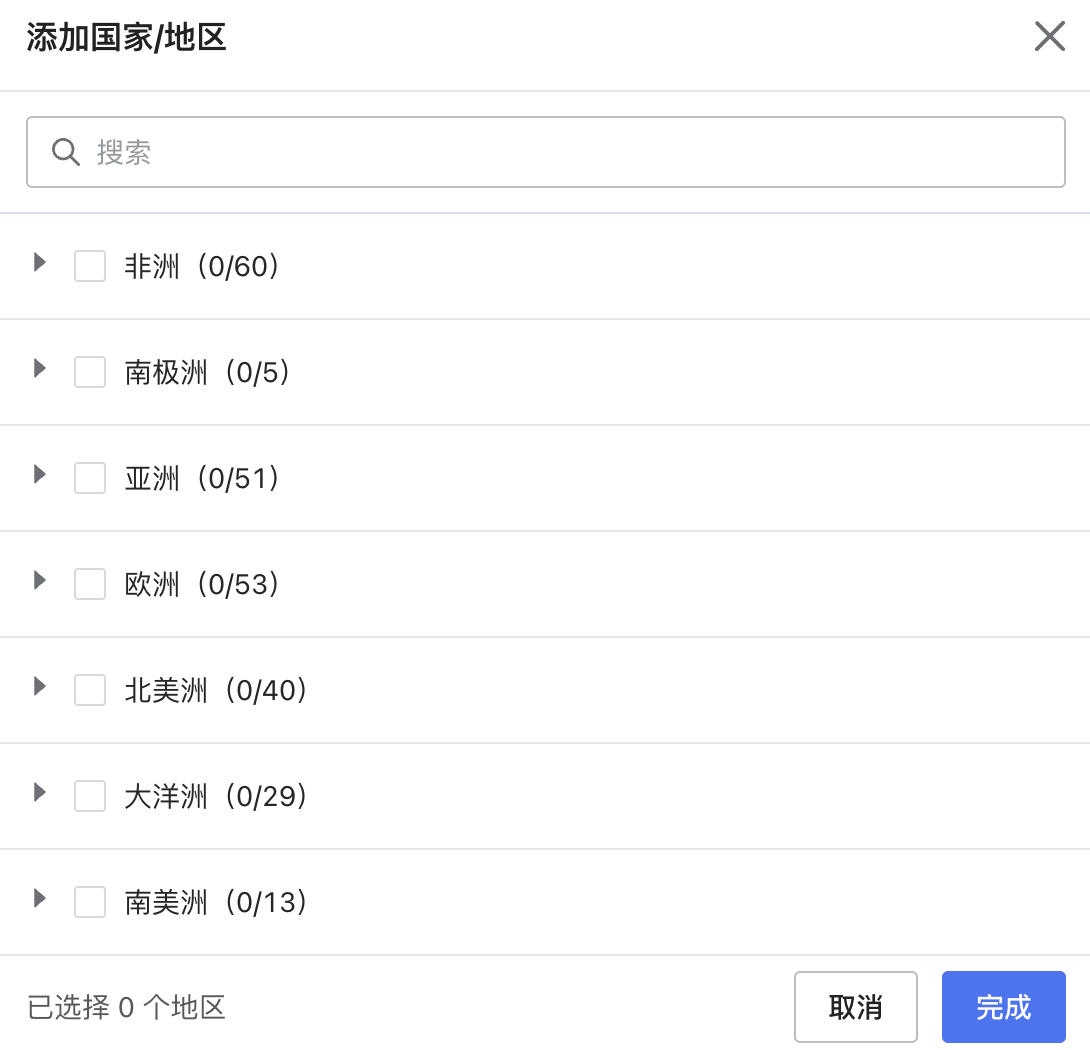The width and height of the screenshot is (1090, 1050).
Task: Close the 添加国家/地区 dialog
Action: pyautogui.click(x=1049, y=36)
